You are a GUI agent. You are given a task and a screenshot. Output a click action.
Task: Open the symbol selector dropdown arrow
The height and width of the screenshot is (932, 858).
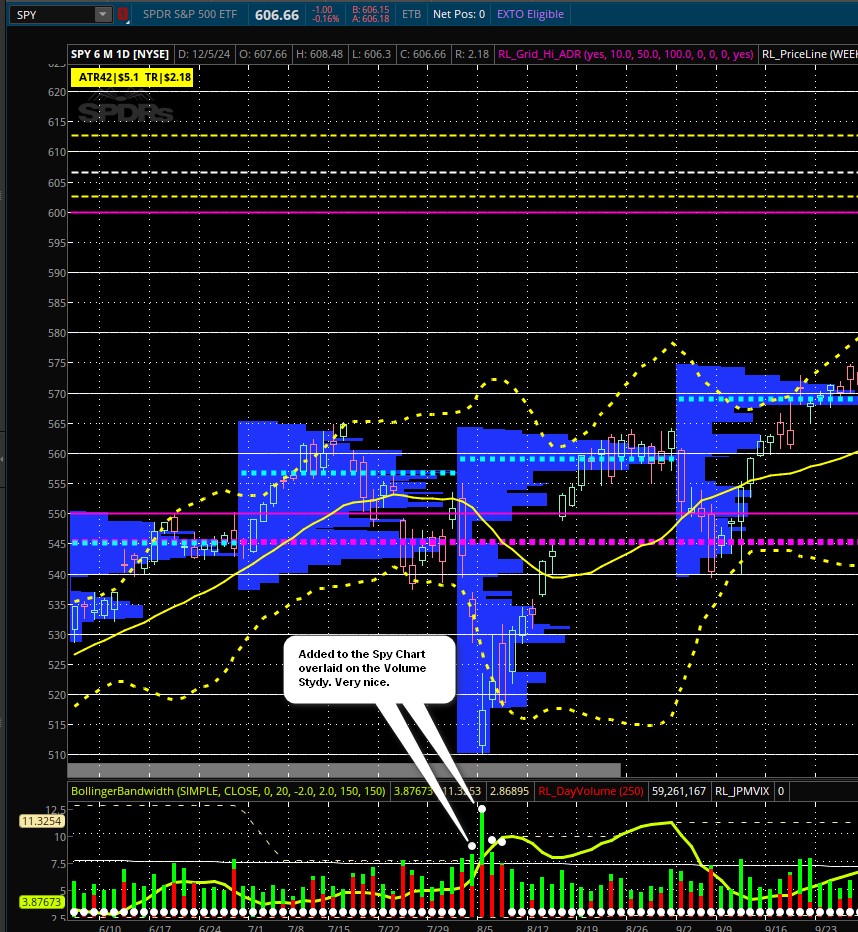tap(103, 14)
